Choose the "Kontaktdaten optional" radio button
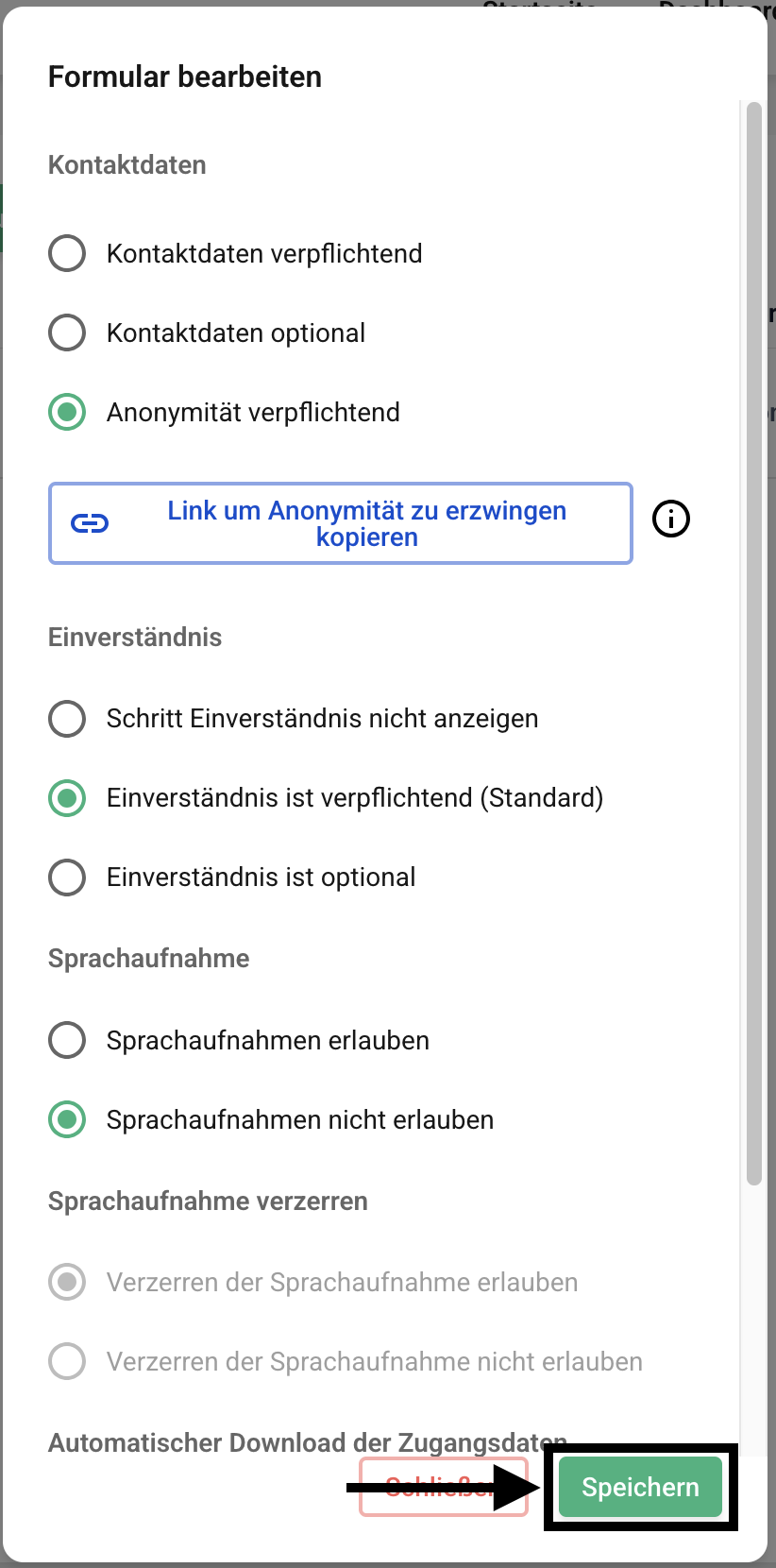 pos(67,332)
